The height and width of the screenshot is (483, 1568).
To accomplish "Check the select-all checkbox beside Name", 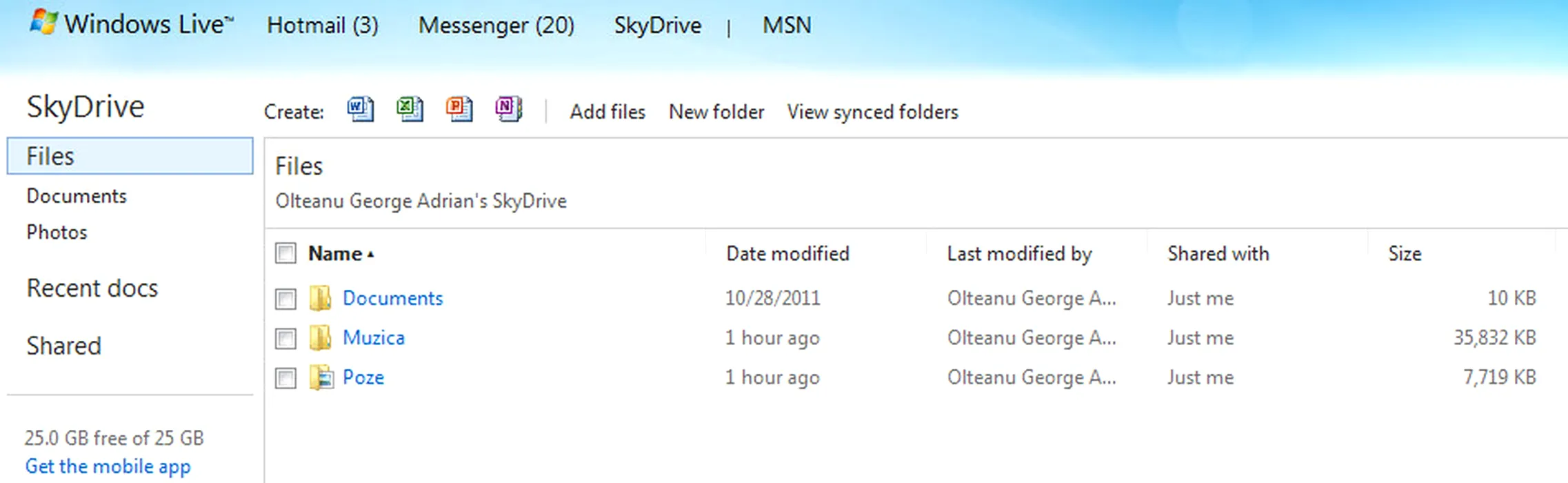I will pos(285,253).
